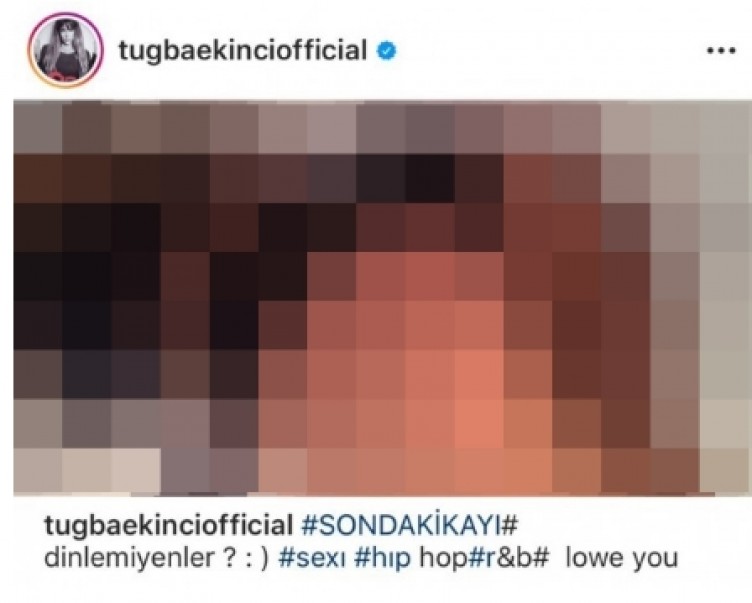Click the brightest orange block of pixelated photo
This screenshot has height=603, width=752.
pyautogui.click(x=479, y=422)
